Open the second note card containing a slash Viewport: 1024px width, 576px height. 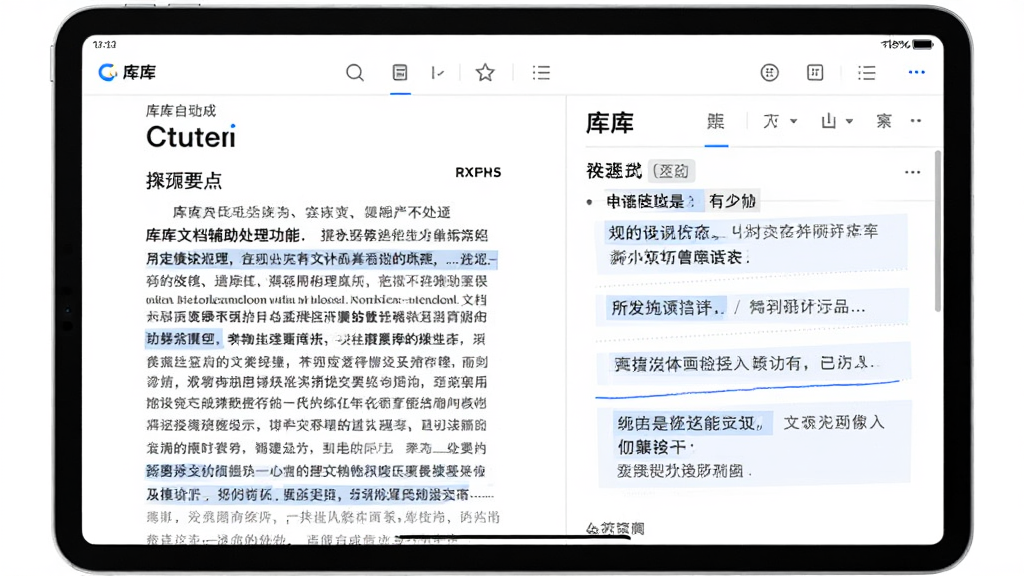752,308
